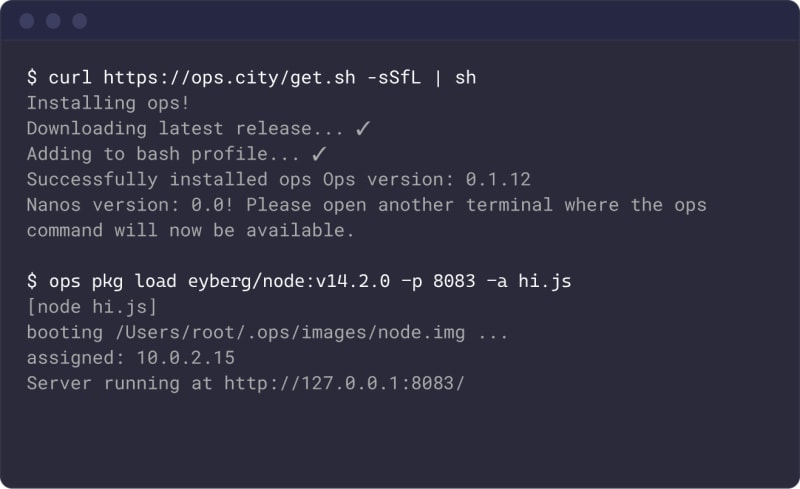Click the leftmost window dot in title bar
The height and width of the screenshot is (489, 800).
(x=27, y=21)
